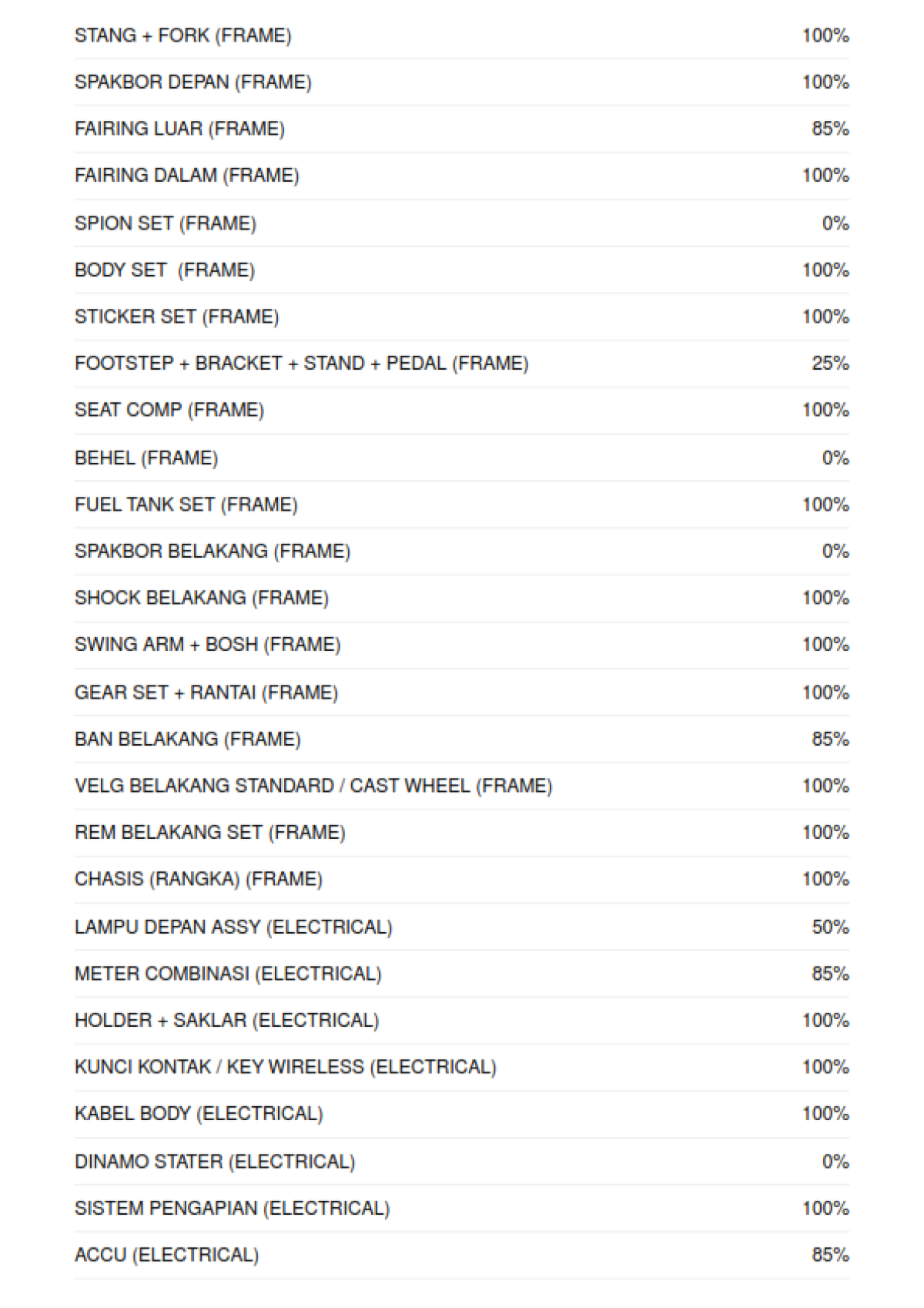Screen dimensions: 924x1308
Task: Click KUNCI KONTAK / KEY WIRELESS label
Action: pos(285,1067)
